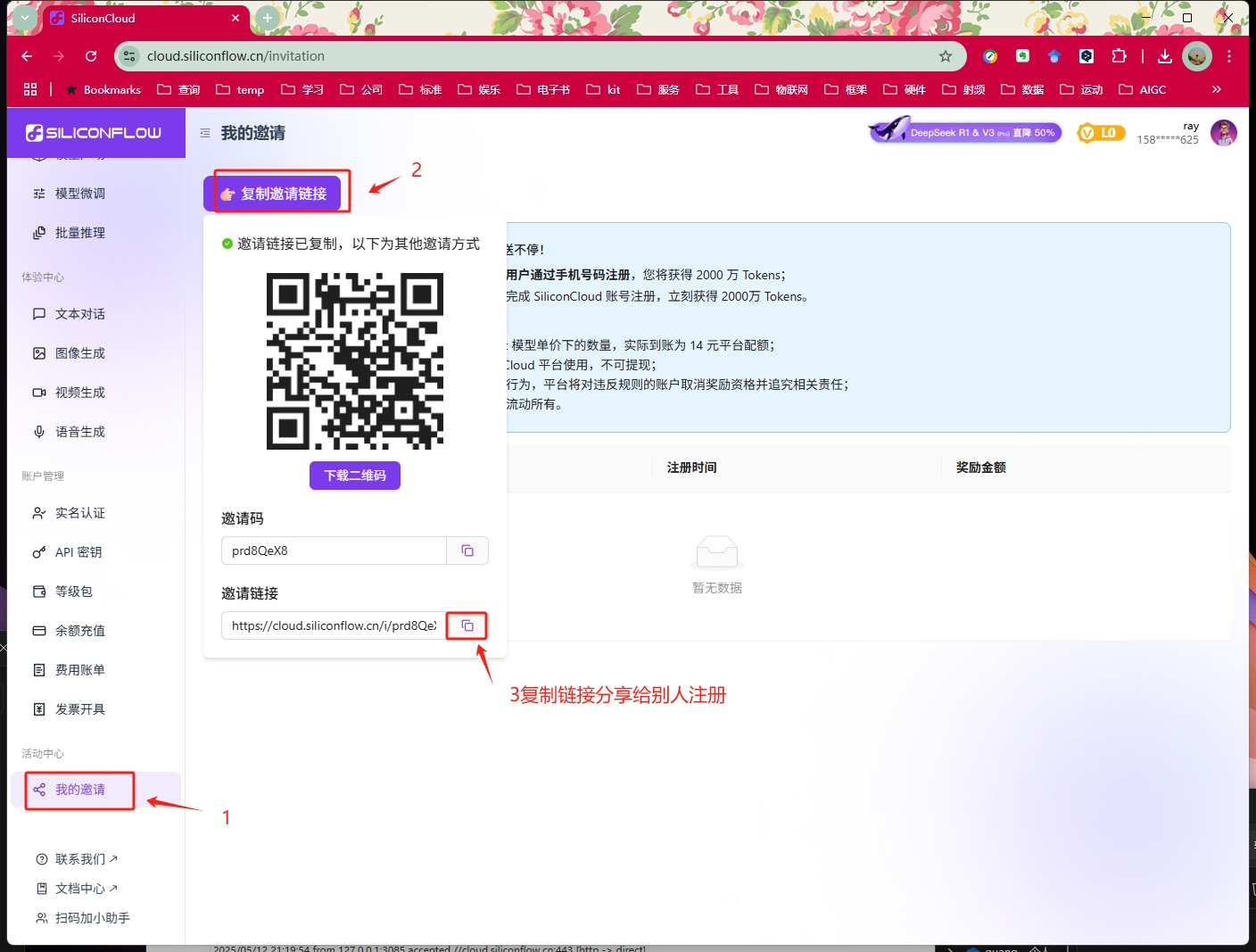Click the forward navigation arrow
Image resolution: width=1256 pixels, height=952 pixels.
(x=59, y=56)
